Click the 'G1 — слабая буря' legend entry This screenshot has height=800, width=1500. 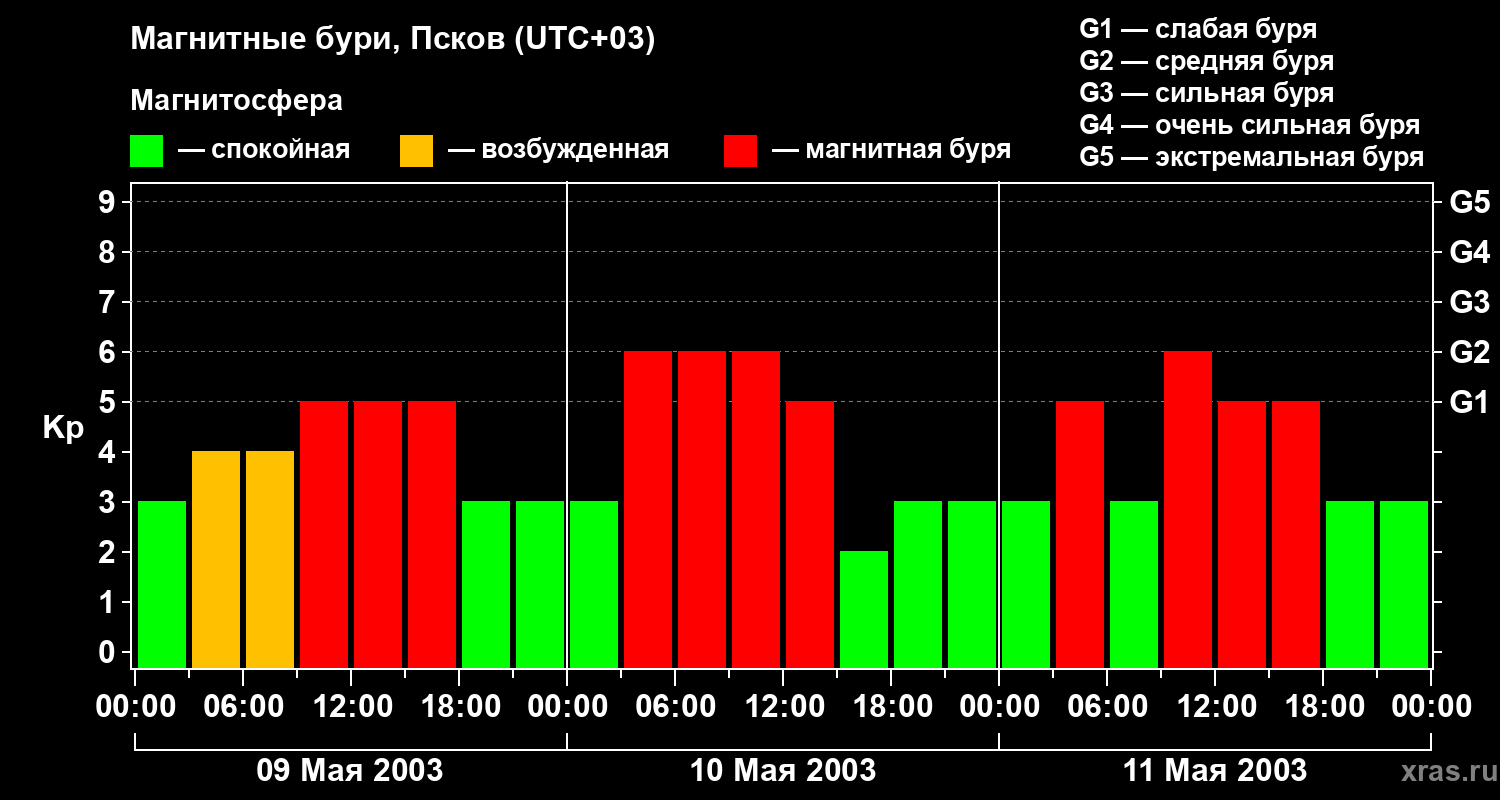click(1198, 29)
